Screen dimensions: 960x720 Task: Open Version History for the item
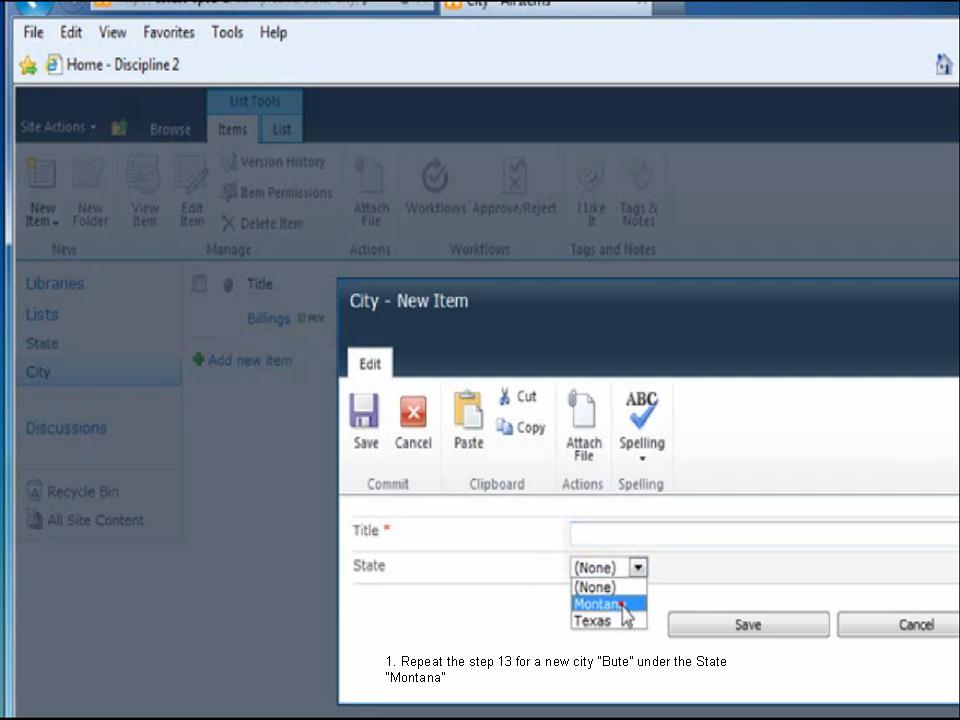tap(282, 161)
